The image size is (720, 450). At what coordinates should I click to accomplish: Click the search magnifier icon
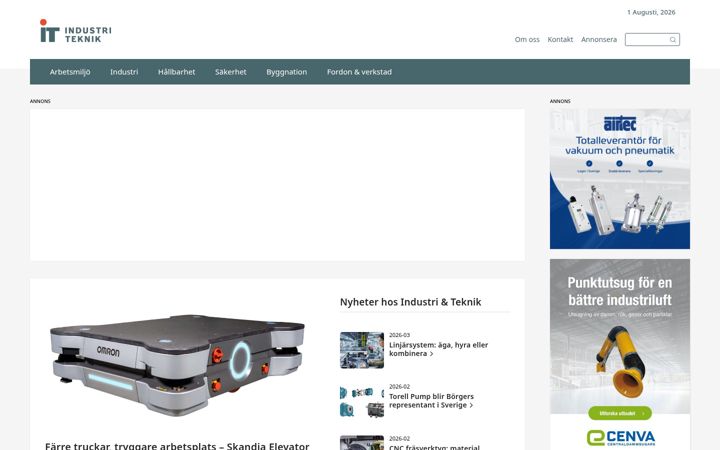[673, 40]
